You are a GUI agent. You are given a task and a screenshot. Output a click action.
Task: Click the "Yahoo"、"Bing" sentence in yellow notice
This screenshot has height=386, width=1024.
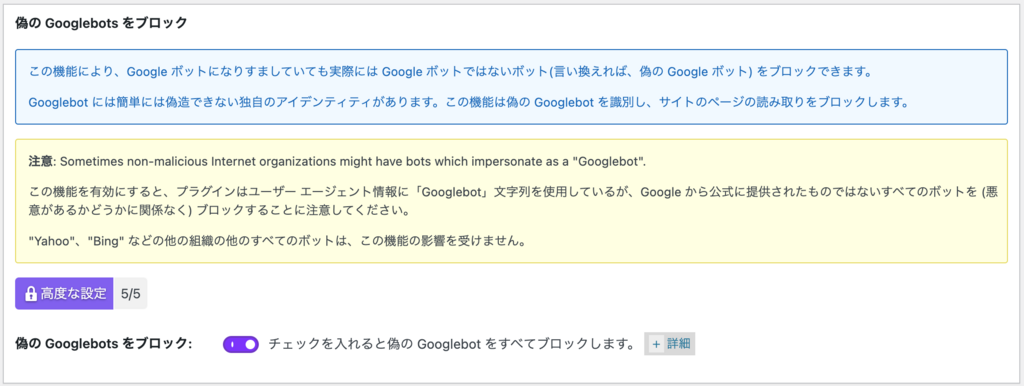(x=278, y=241)
